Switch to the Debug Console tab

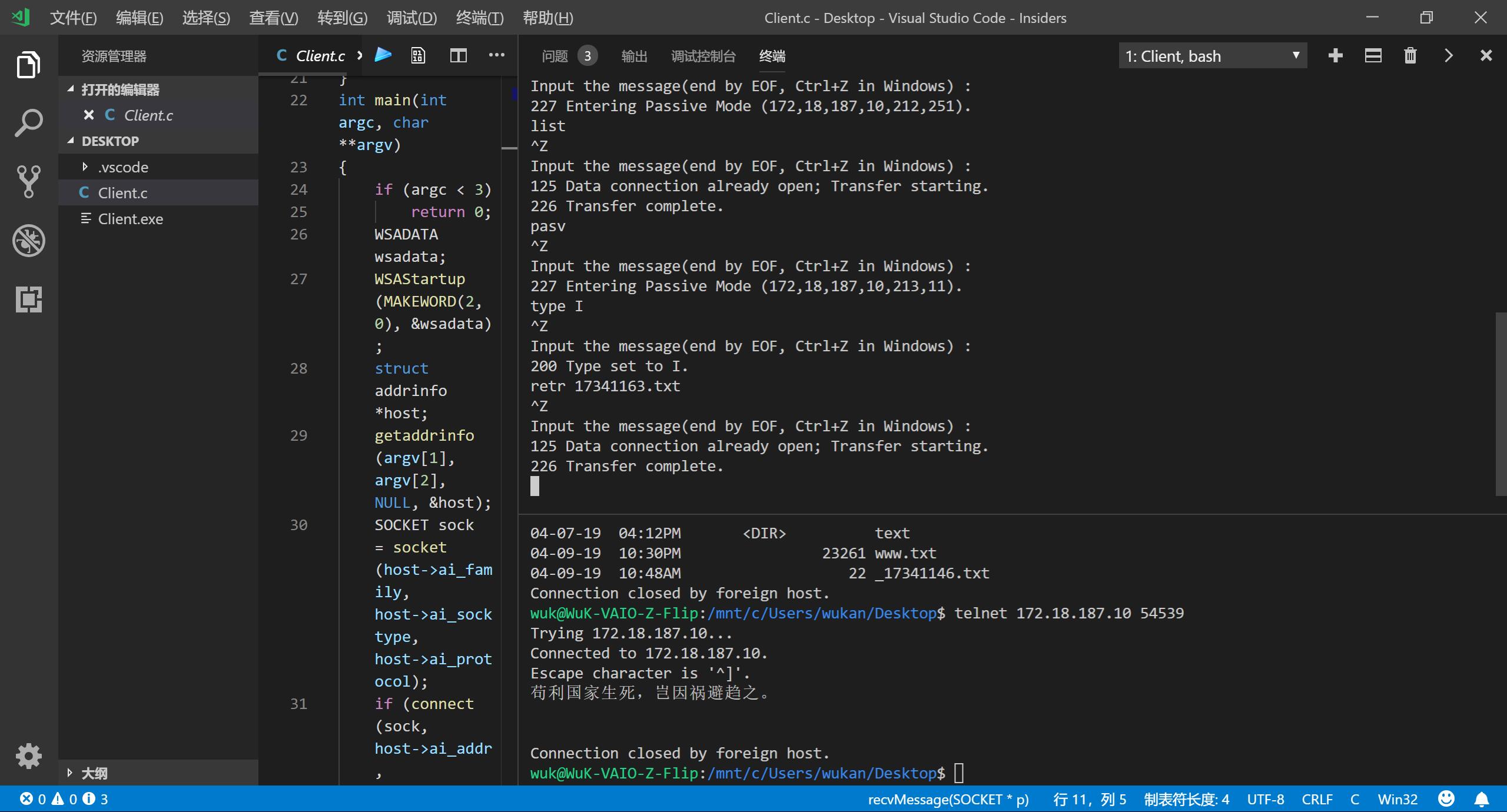(703, 56)
